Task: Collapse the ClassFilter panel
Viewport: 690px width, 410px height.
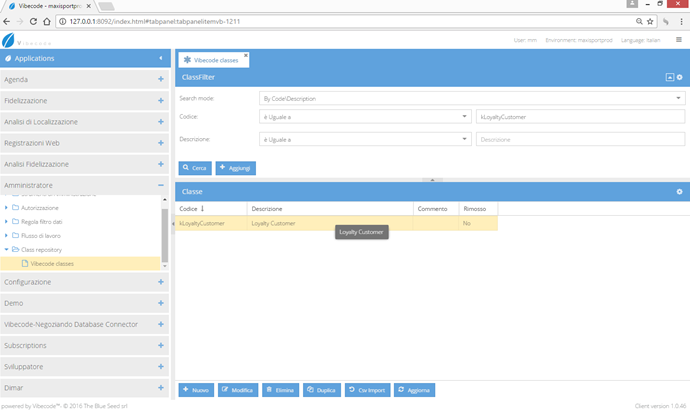Action: [669, 77]
